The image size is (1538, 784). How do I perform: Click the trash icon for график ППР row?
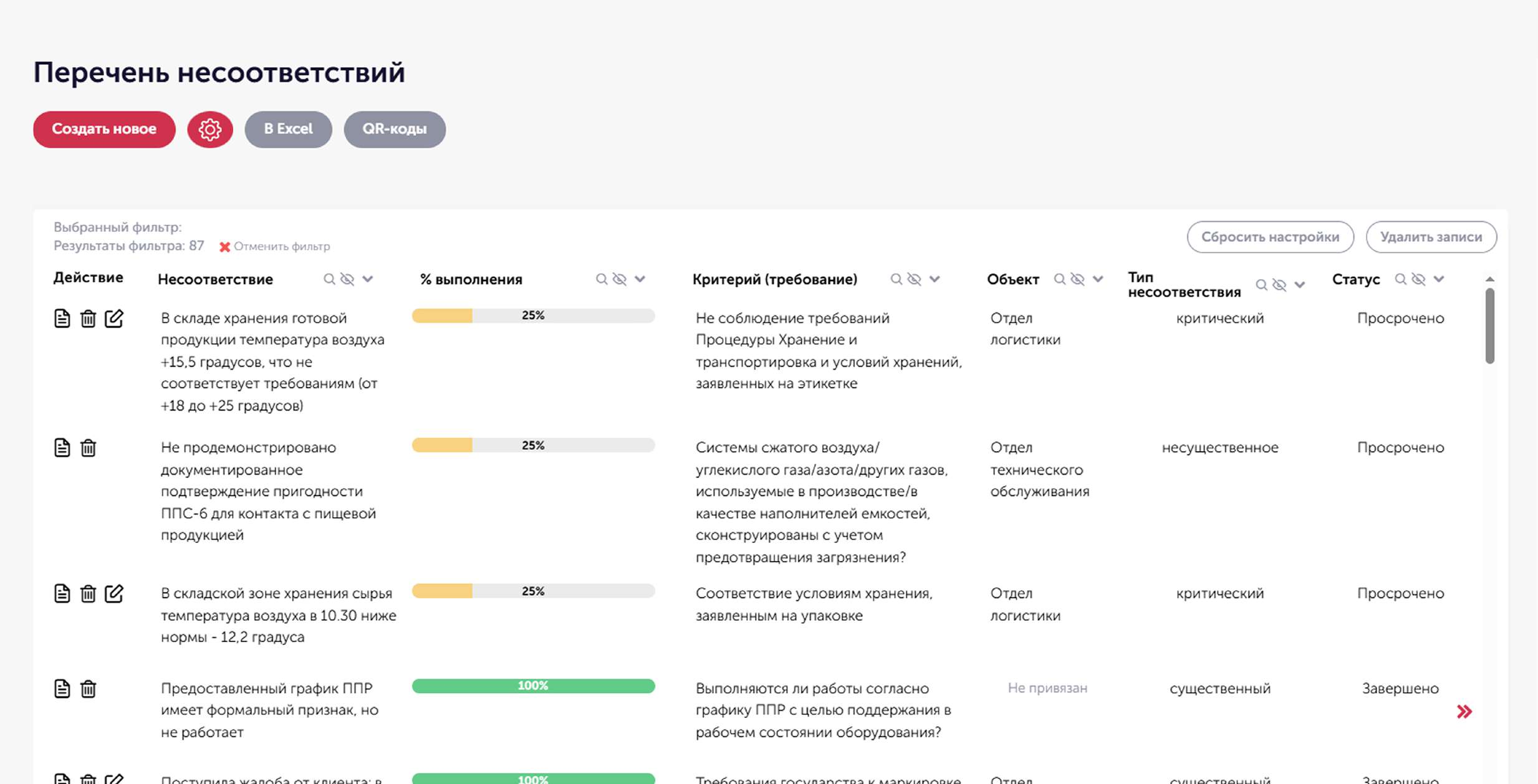[88, 689]
